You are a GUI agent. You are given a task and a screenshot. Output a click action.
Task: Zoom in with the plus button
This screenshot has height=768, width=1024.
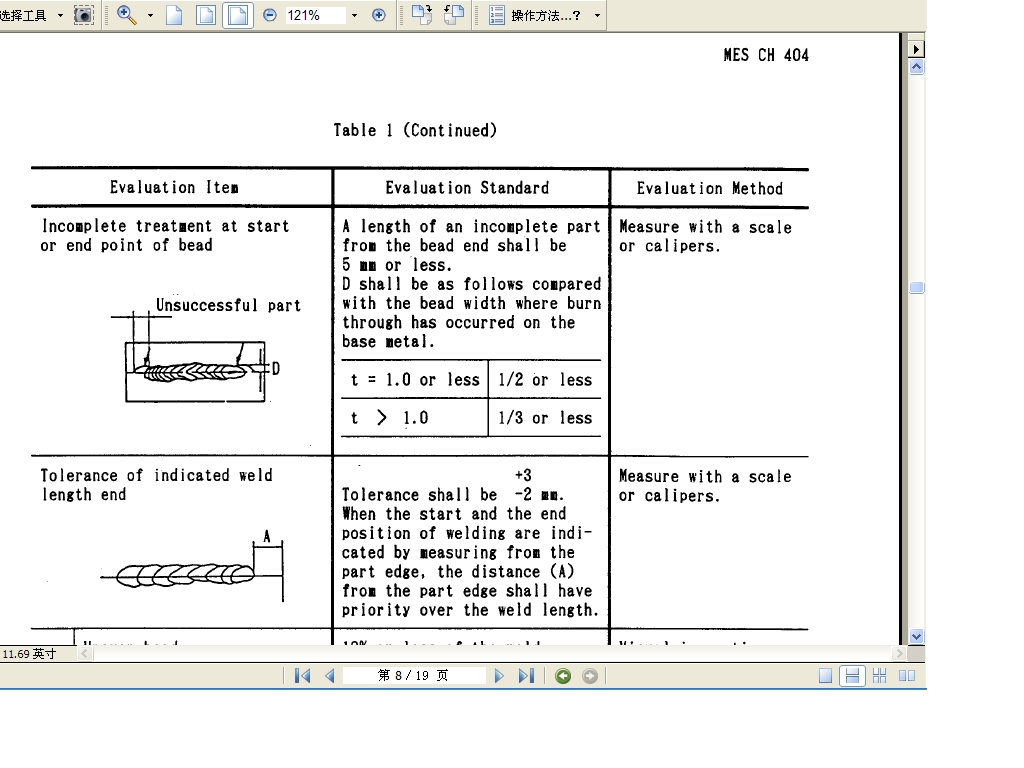tap(379, 15)
